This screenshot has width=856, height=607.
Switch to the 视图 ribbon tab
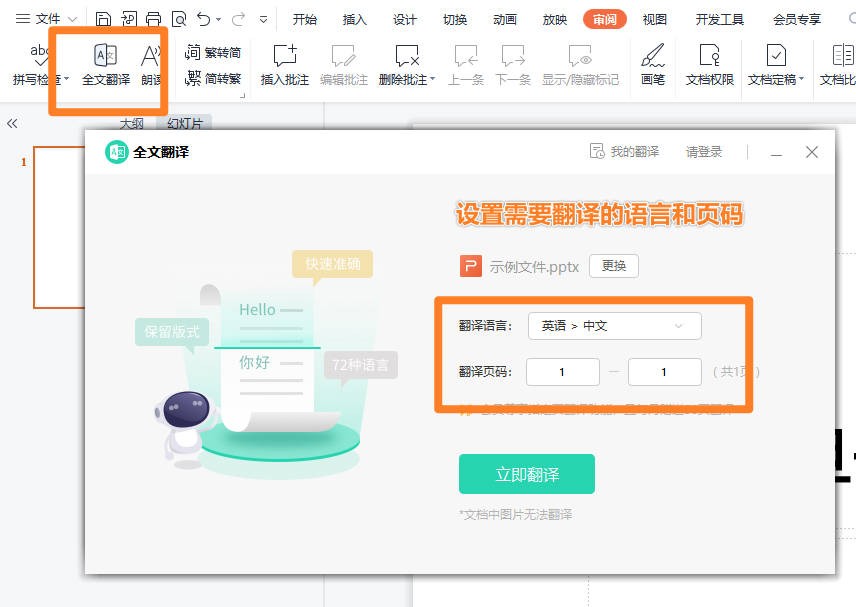(655, 20)
